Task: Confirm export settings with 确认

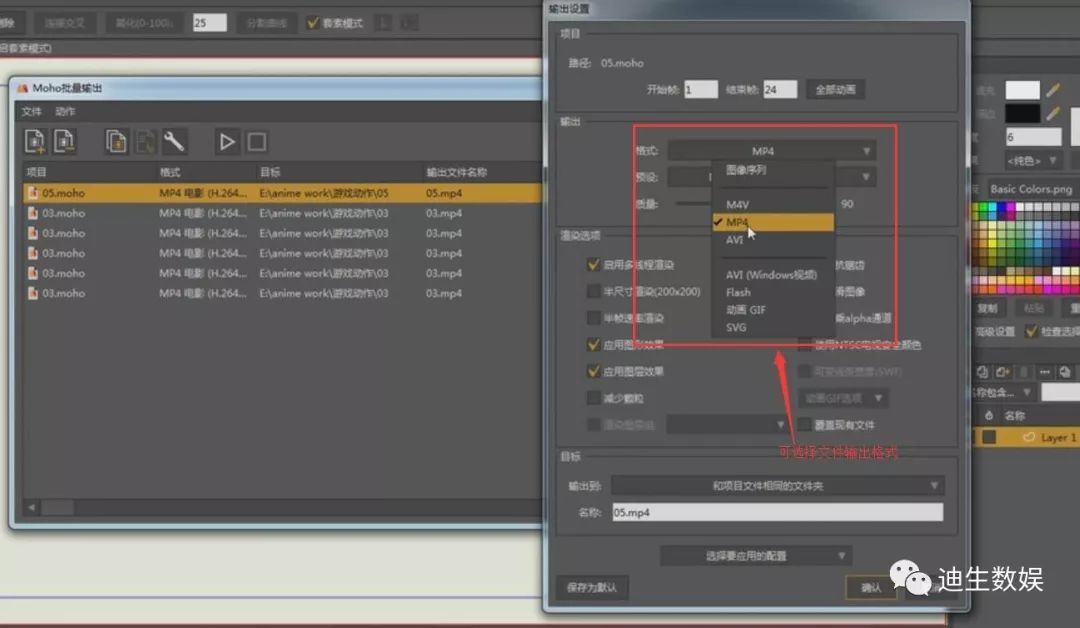Action: (871, 587)
